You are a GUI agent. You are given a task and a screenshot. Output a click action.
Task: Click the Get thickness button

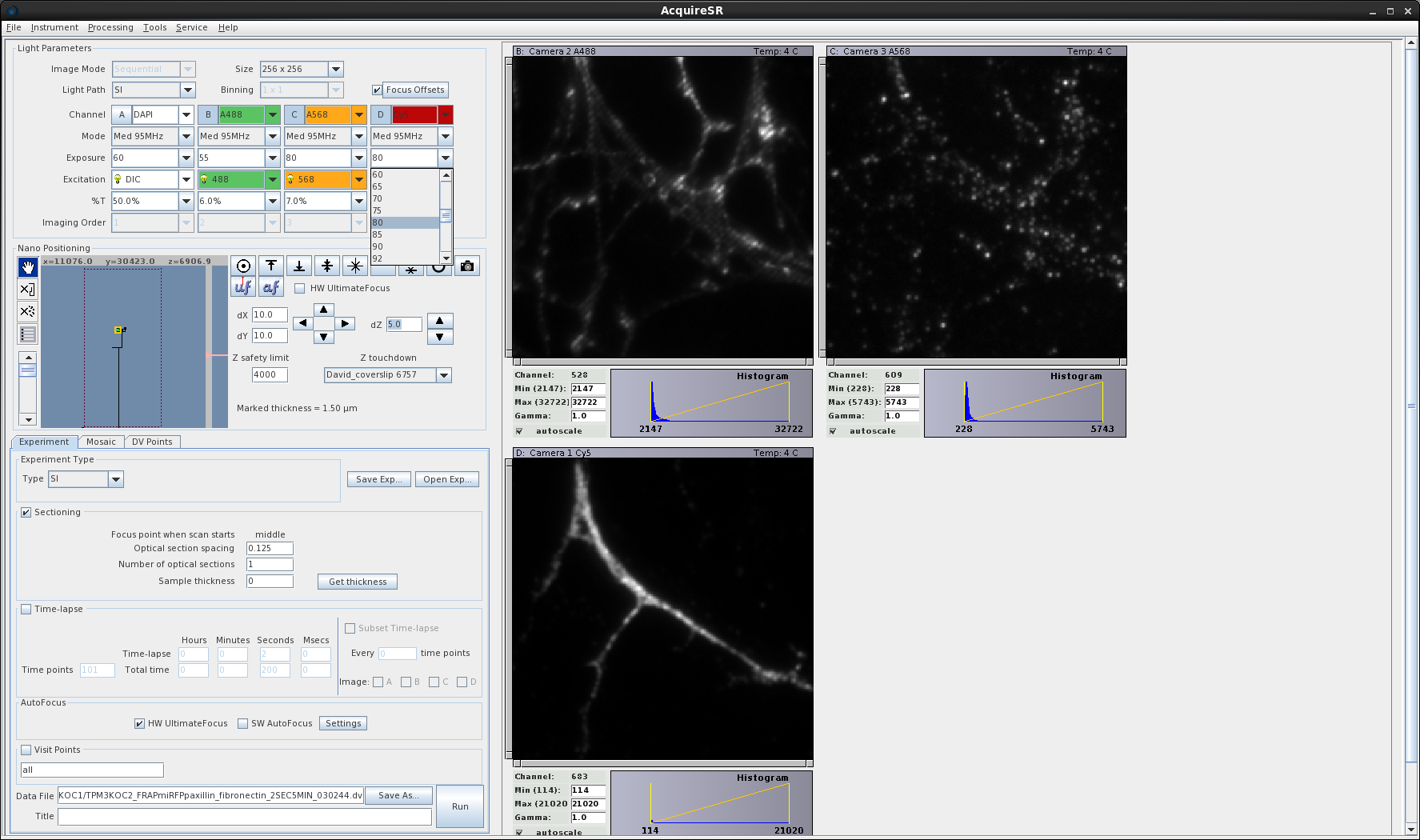point(358,582)
